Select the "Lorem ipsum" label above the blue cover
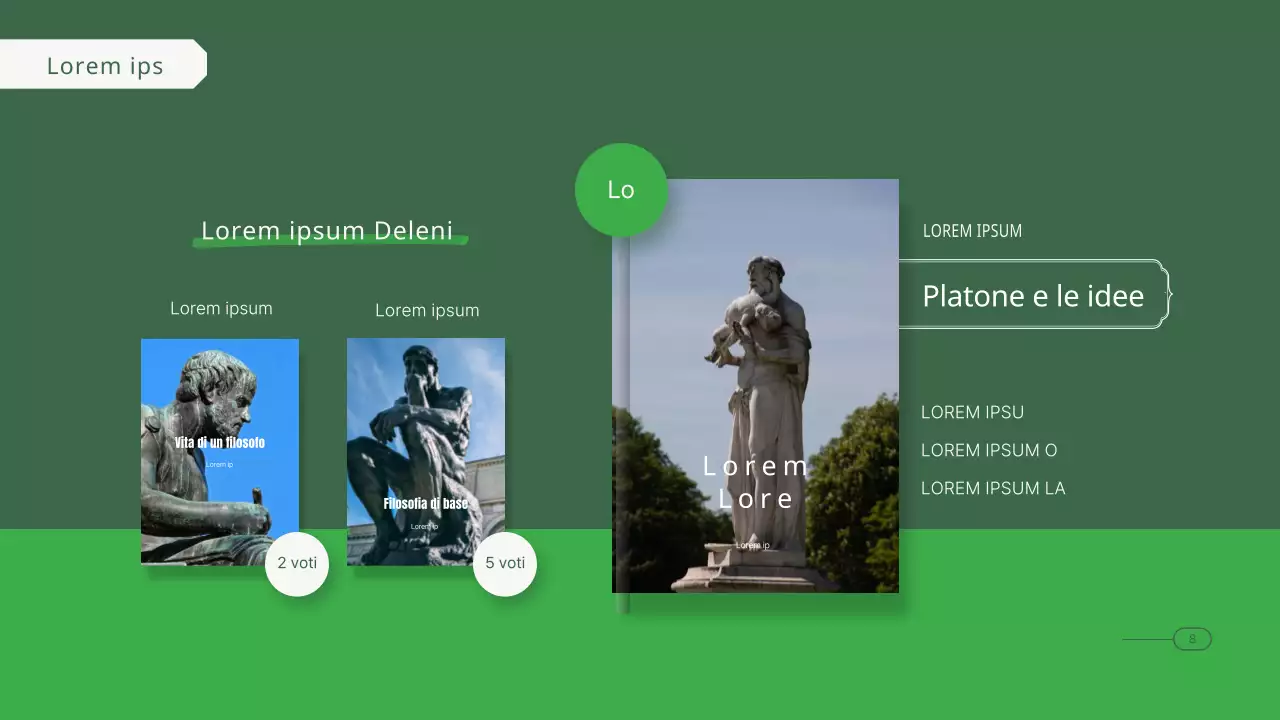The height and width of the screenshot is (720, 1280). [221, 309]
